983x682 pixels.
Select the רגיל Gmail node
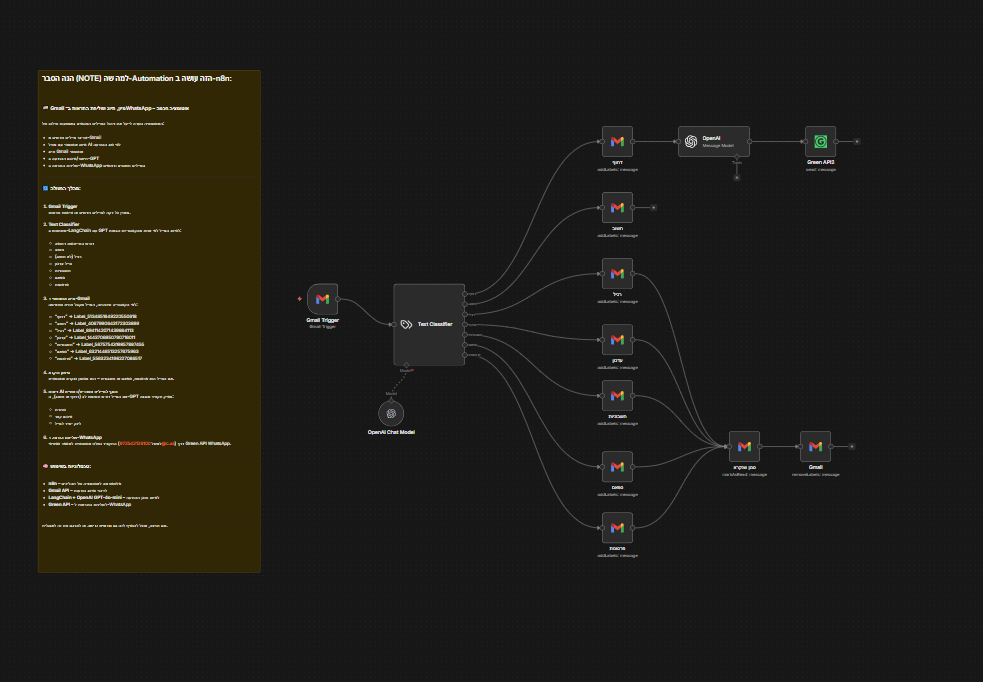click(617, 274)
